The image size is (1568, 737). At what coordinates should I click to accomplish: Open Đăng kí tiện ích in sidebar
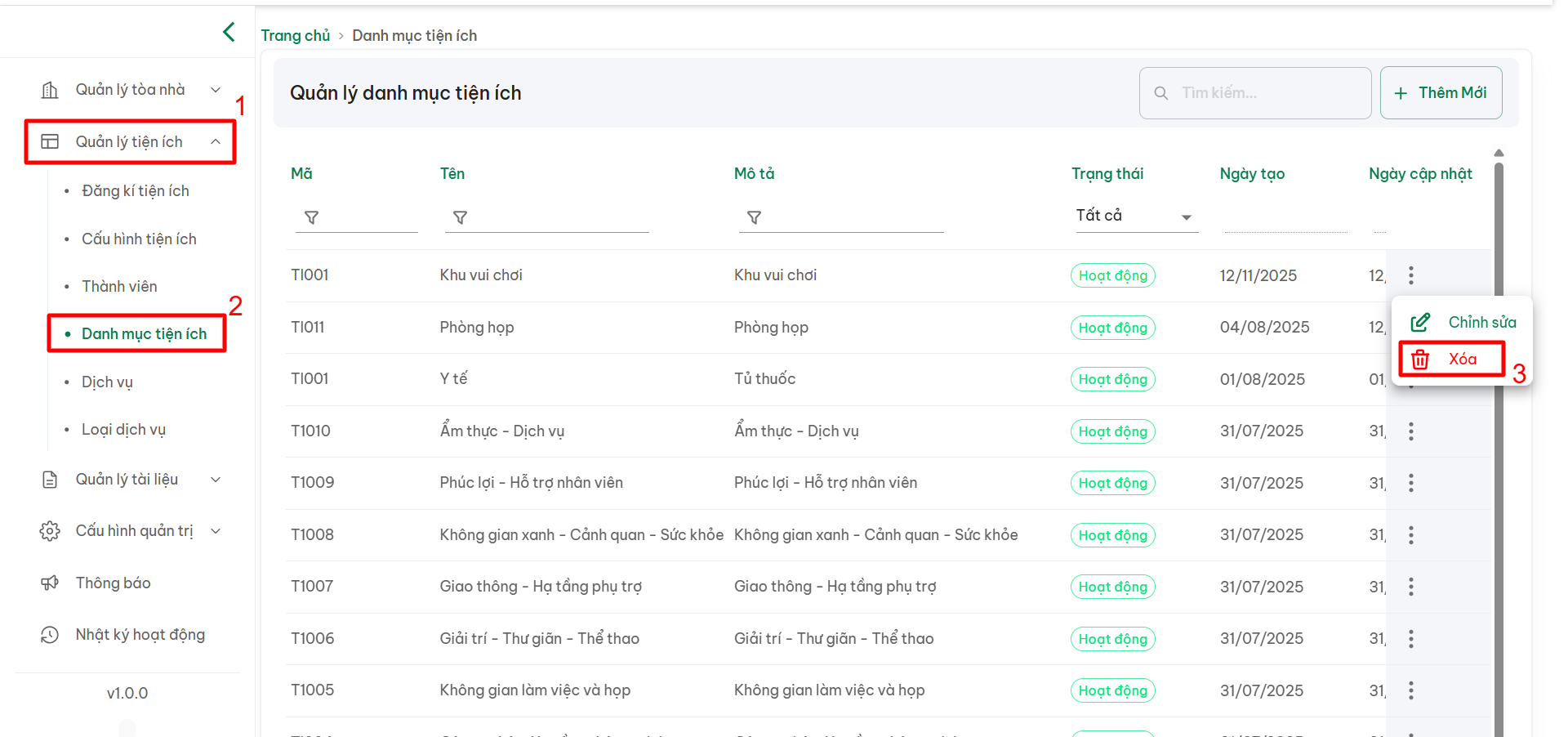[136, 191]
